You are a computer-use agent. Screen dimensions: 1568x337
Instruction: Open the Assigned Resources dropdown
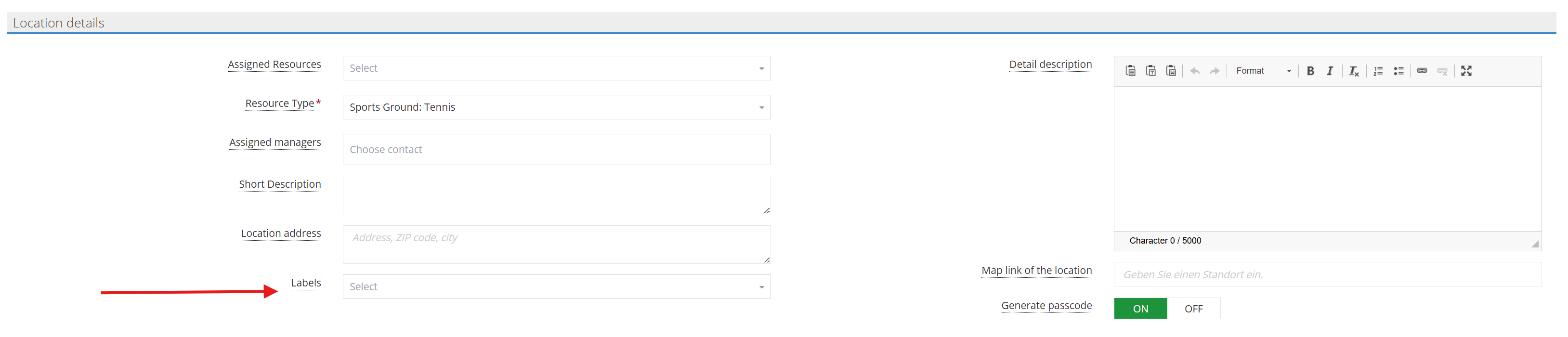tap(556, 68)
